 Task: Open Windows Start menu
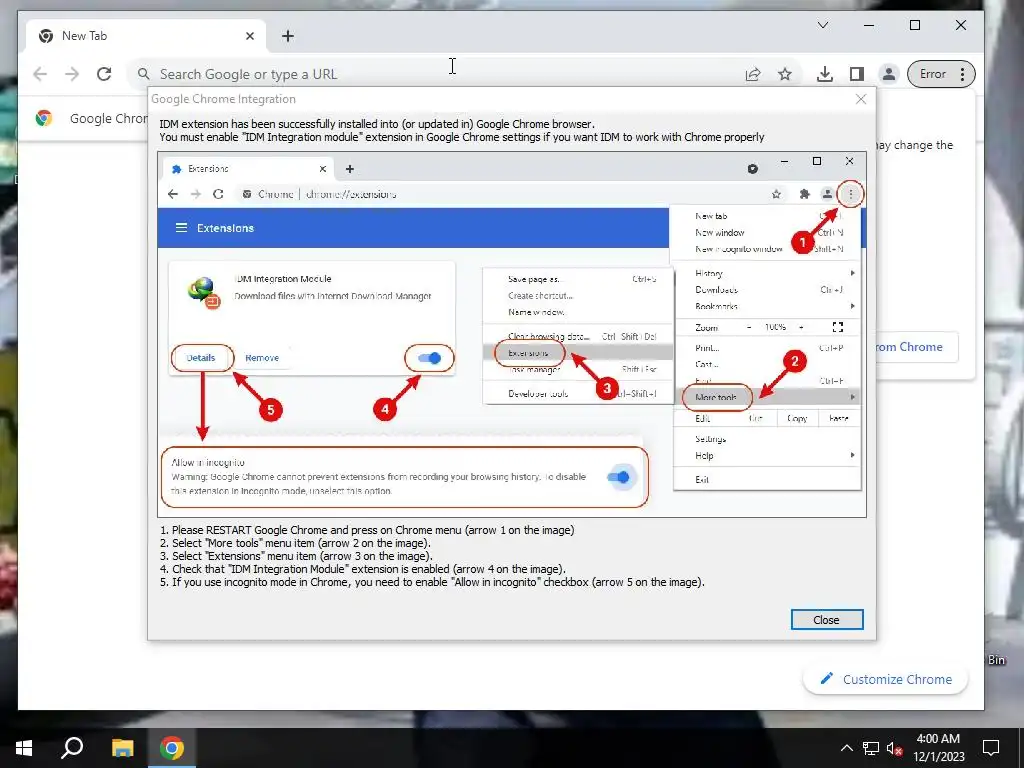pos(24,748)
